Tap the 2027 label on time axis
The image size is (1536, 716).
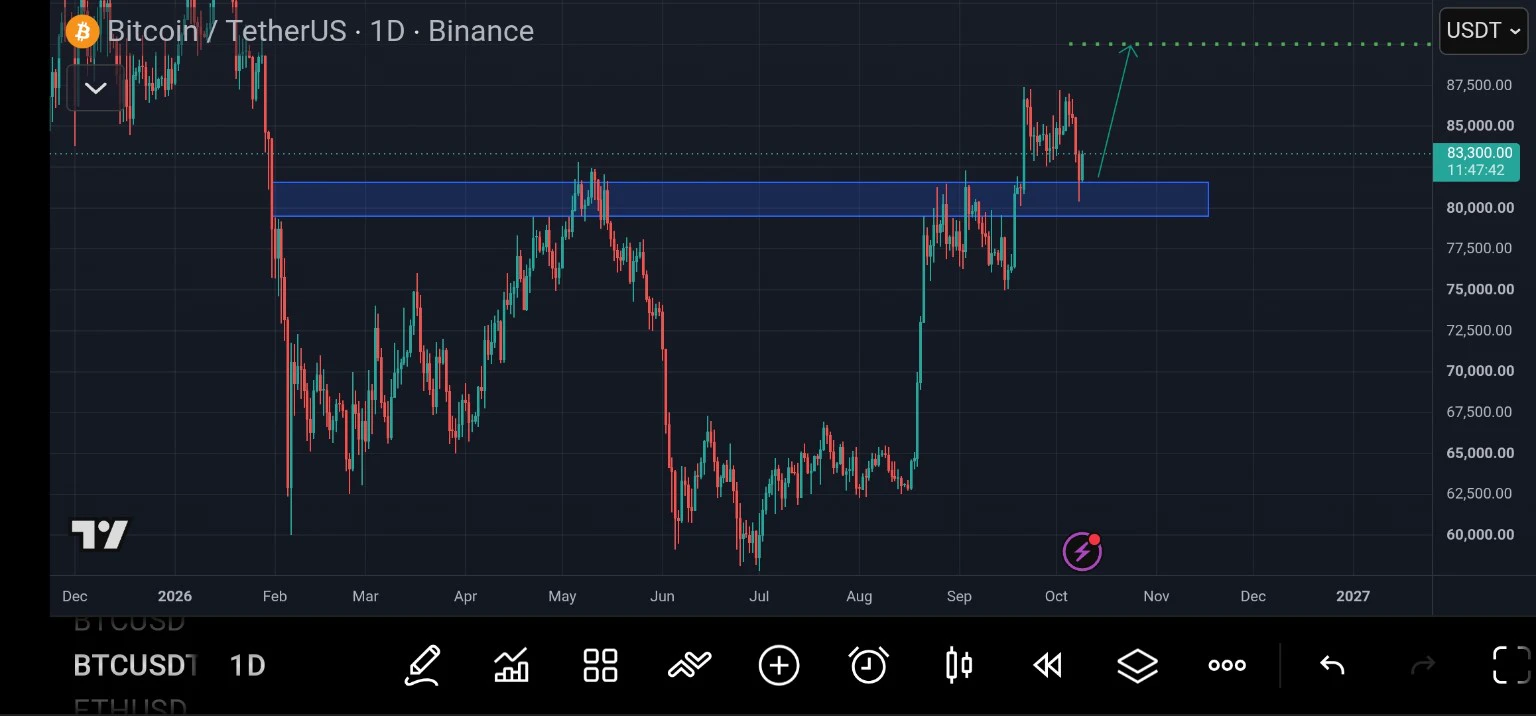pos(1353,596)
